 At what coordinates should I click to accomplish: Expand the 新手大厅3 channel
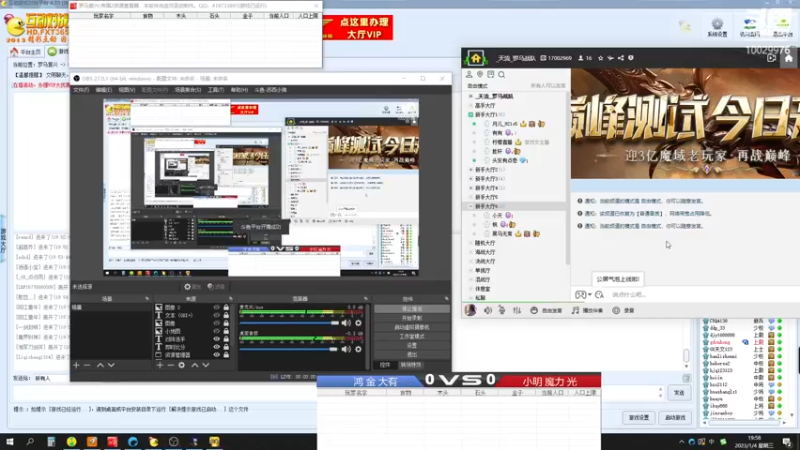tap(470, 179)
